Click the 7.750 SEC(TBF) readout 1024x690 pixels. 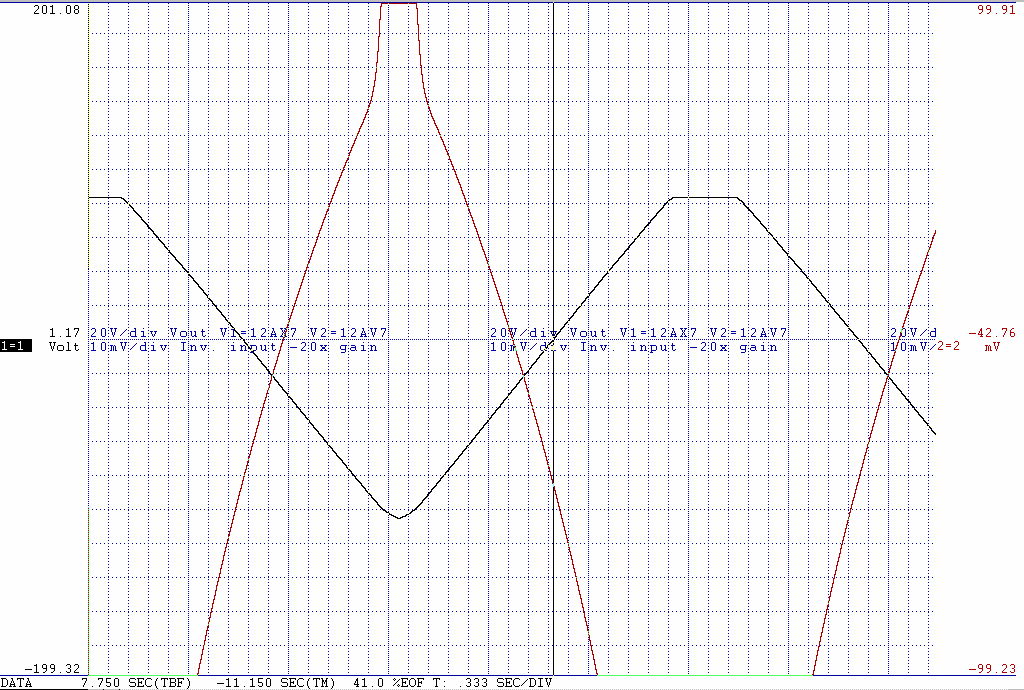138,683
